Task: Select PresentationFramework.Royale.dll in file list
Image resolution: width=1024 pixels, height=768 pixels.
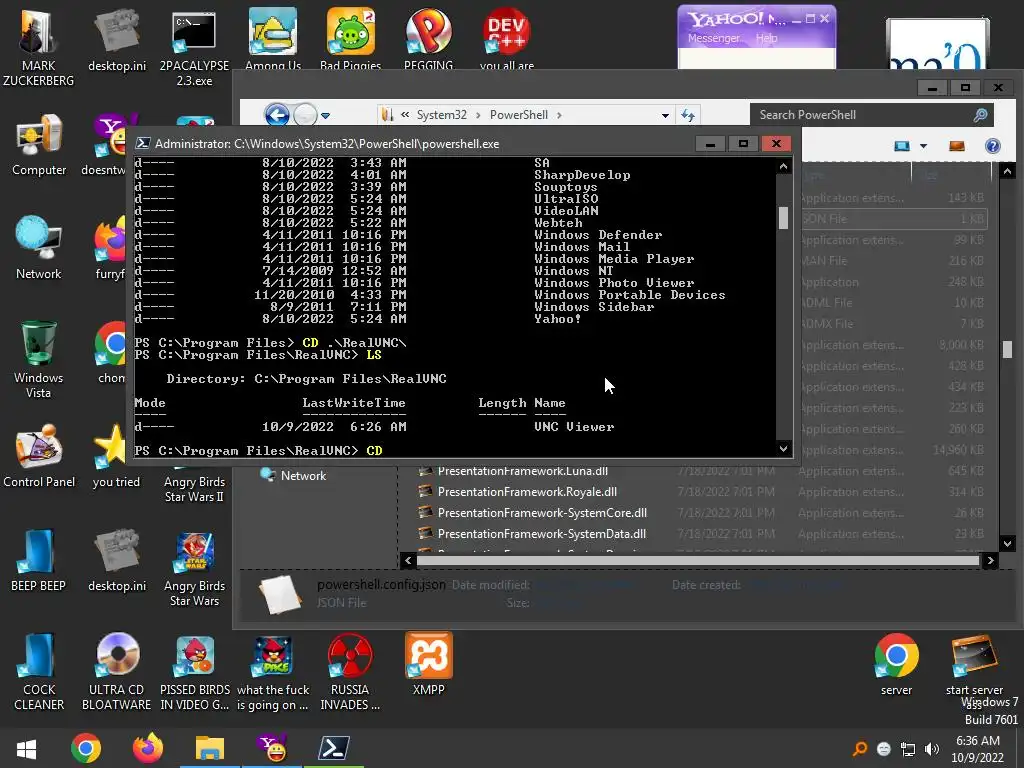Action: pyautogui.click(x=527, y=492)
